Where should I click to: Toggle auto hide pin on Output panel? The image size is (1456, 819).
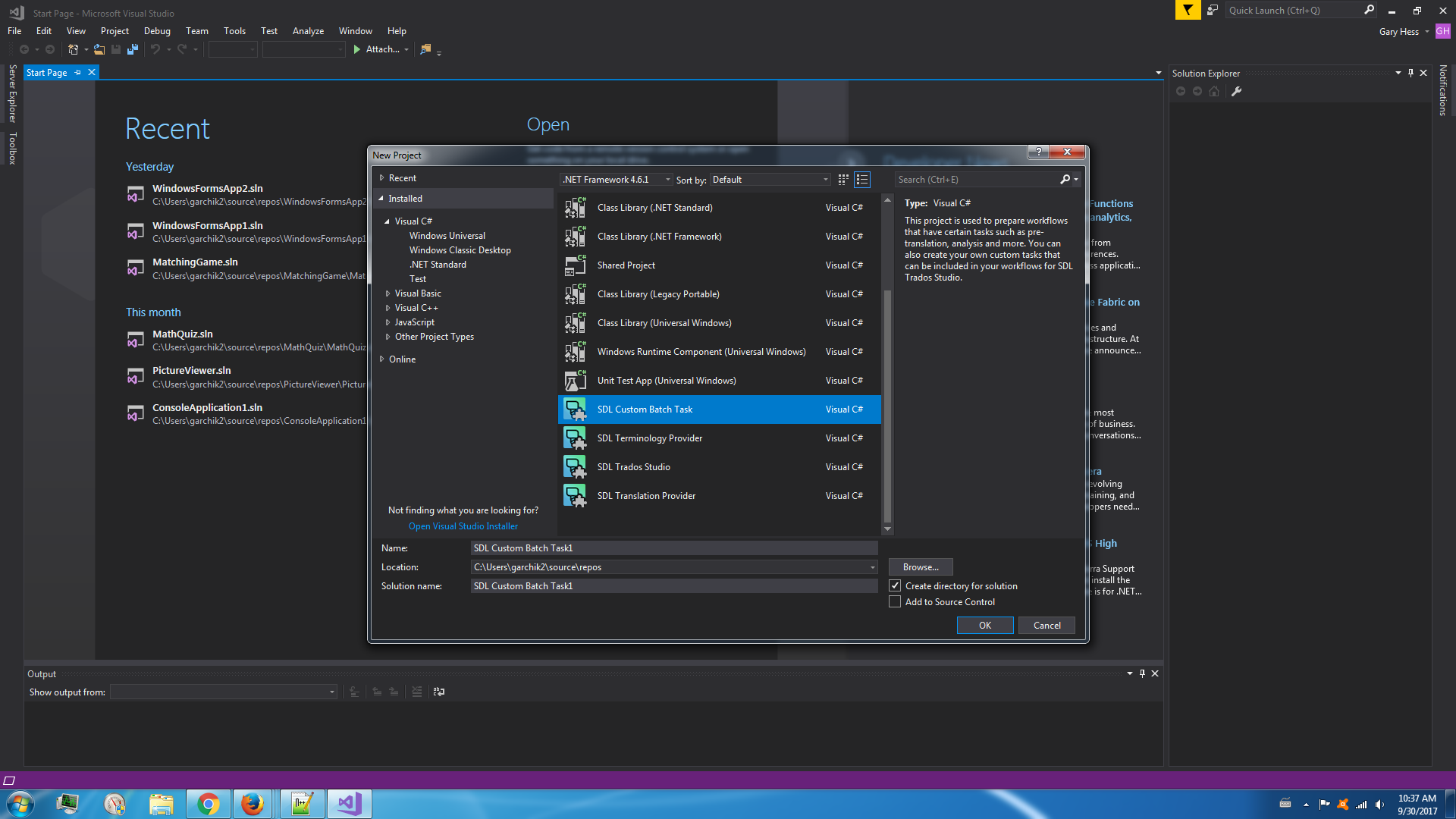(x=1142, y=673)
